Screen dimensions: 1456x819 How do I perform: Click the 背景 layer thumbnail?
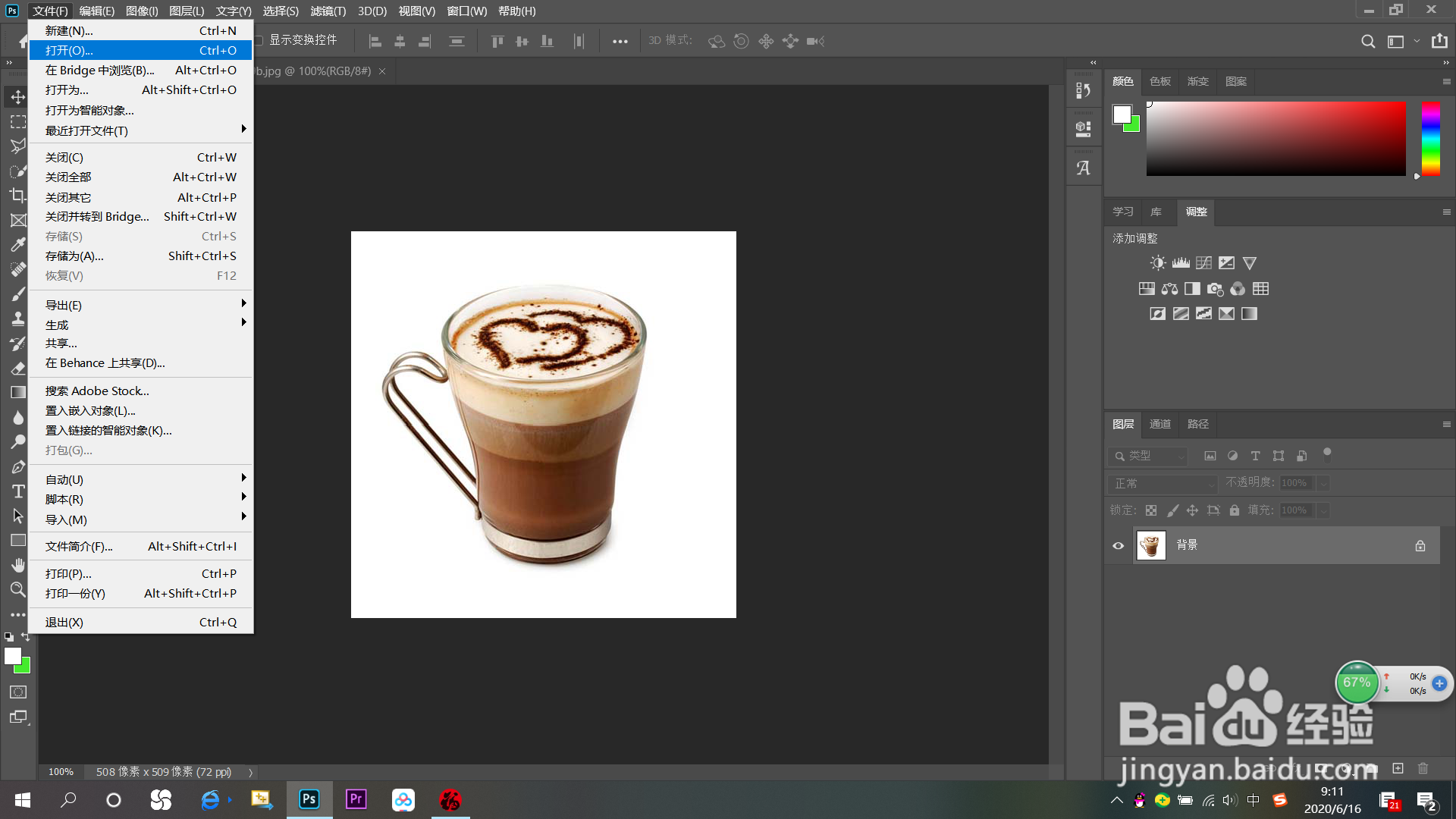(1150, 546)
